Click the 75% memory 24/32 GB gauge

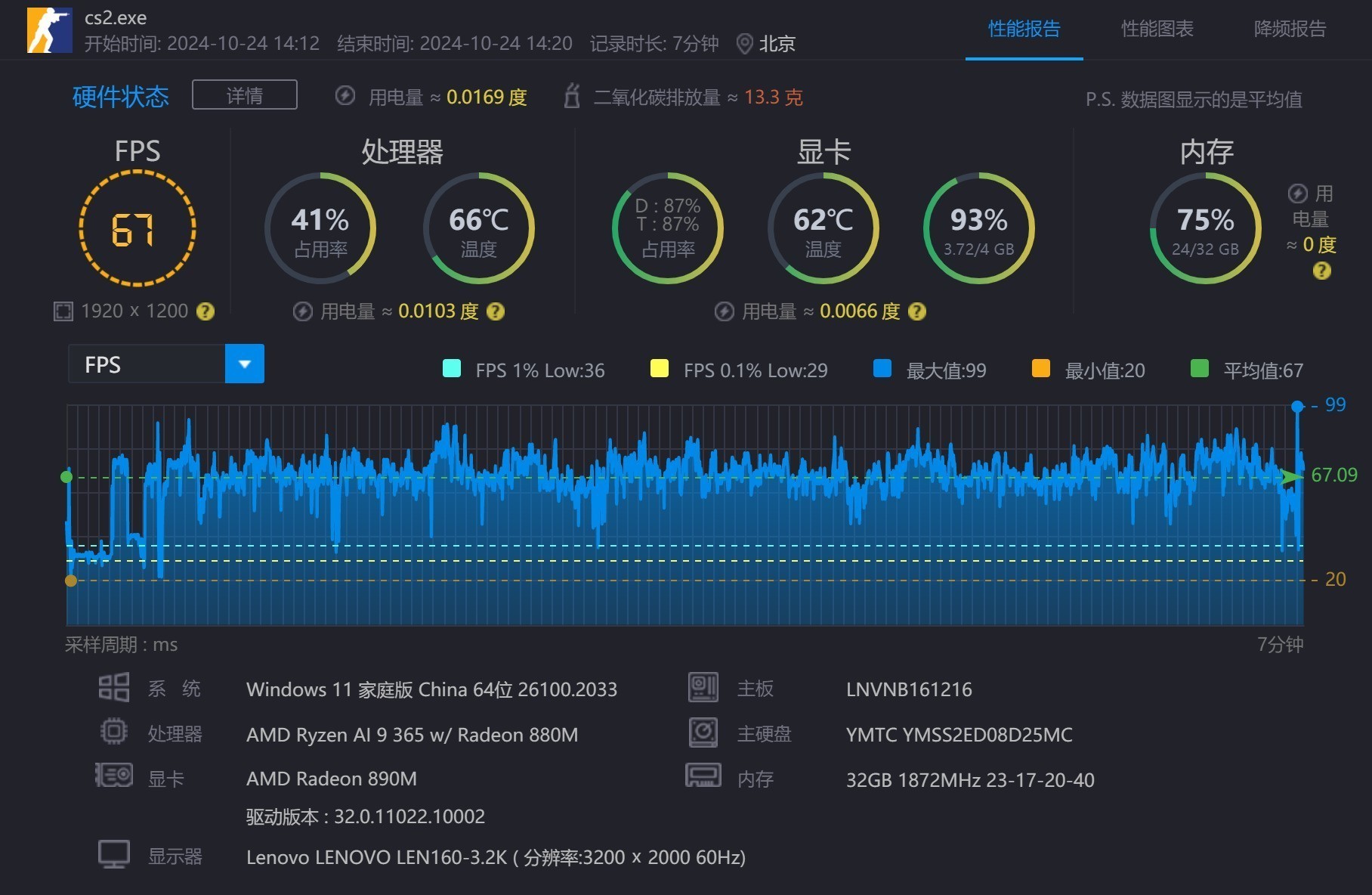coord(1206,228)
